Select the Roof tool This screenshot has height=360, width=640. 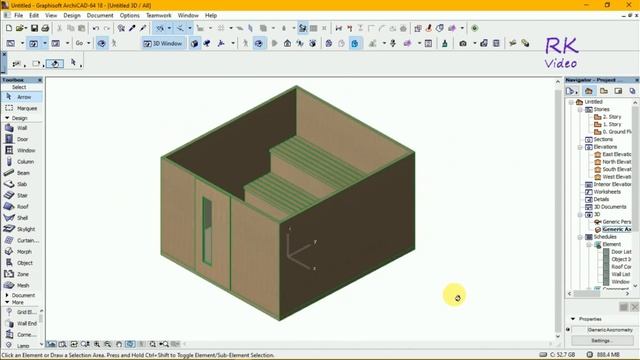[22, 207]
